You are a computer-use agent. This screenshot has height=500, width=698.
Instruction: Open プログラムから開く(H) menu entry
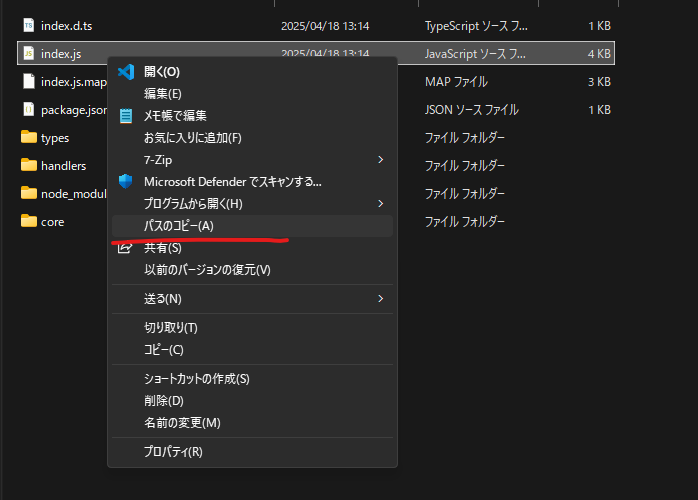252,203
